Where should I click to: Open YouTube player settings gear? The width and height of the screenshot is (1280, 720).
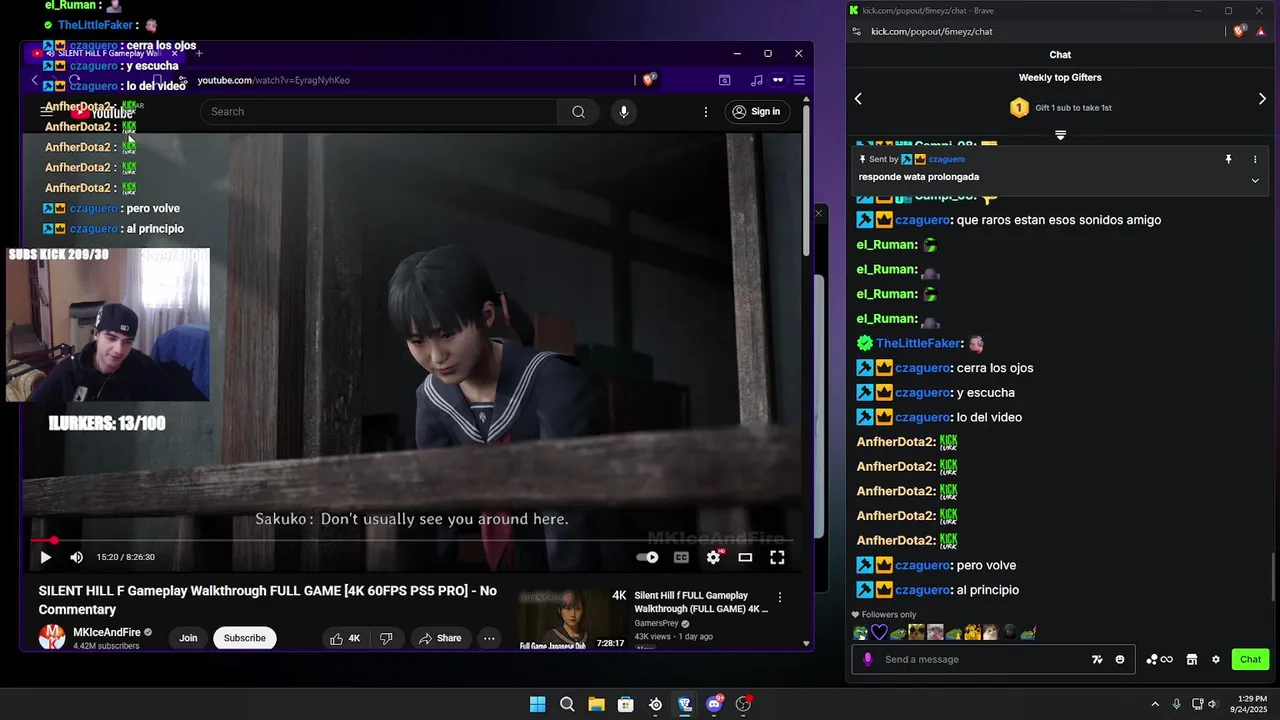tap(713, 557)
